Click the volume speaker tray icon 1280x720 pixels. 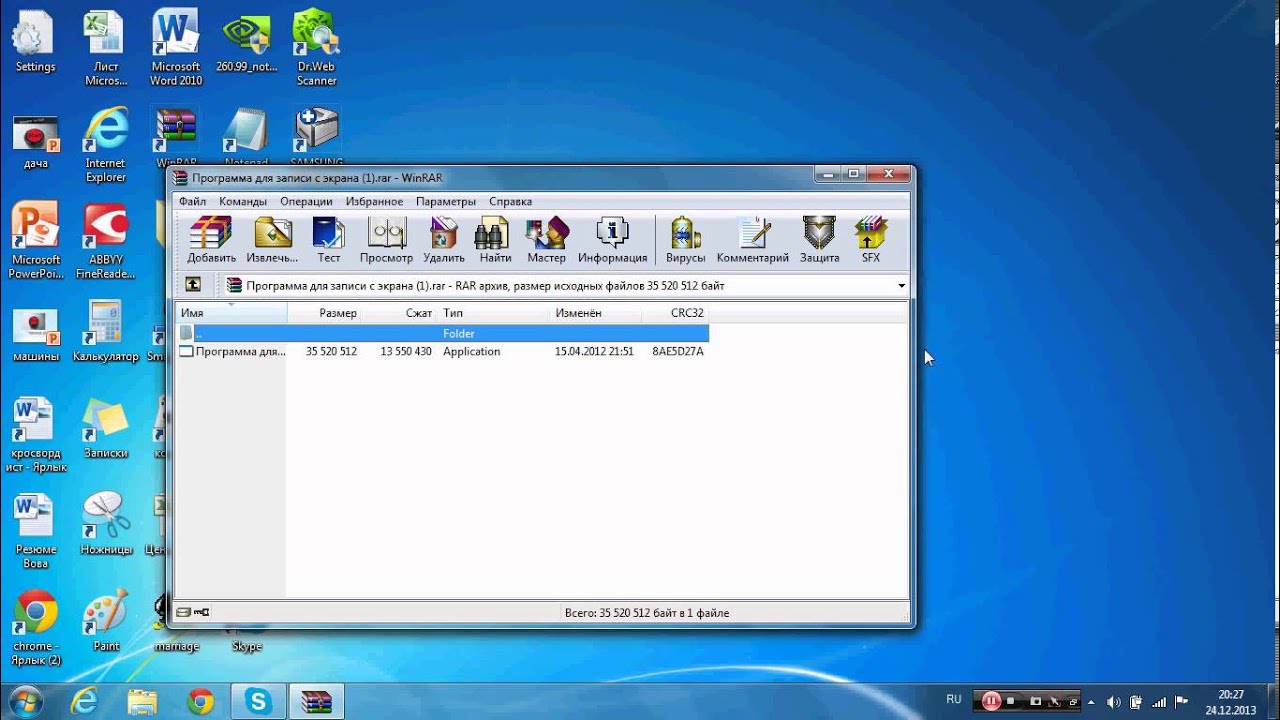(x=1114, y=701)
